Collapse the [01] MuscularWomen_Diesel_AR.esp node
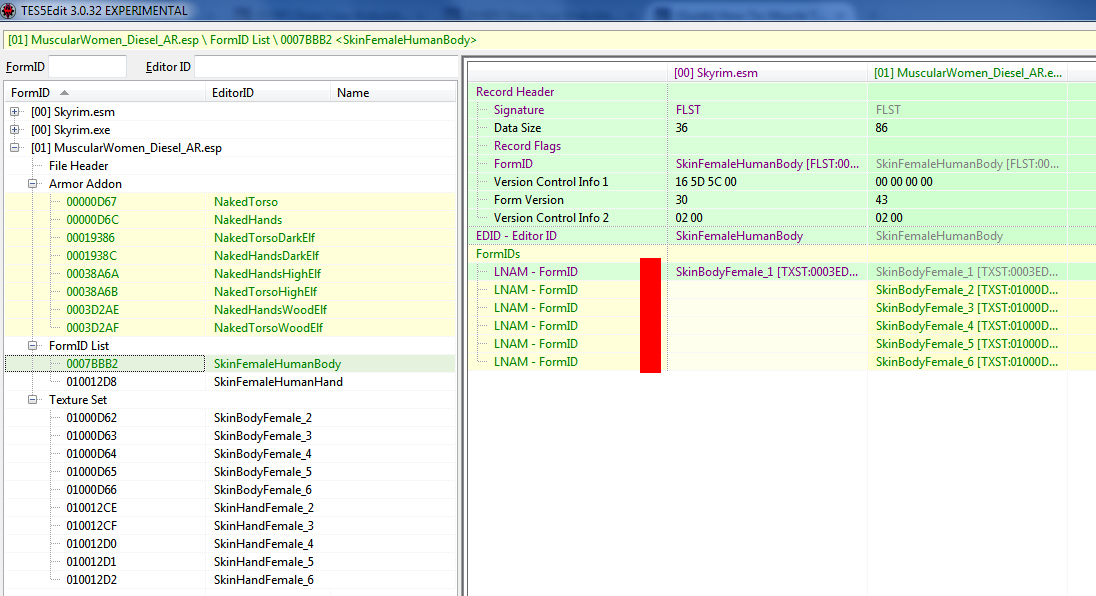This screenshot has width=1096, height=596. pyautogui.click(x=15, y=148)
